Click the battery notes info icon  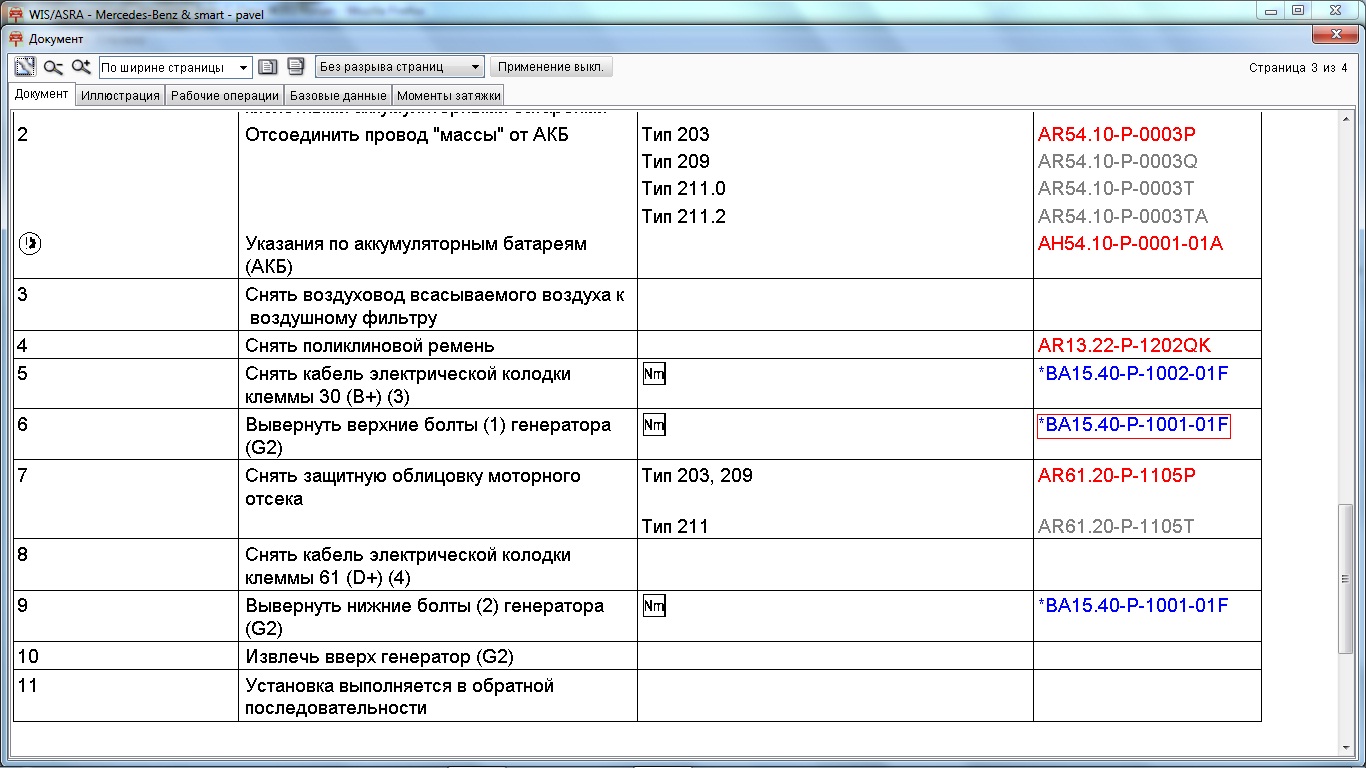30,243
